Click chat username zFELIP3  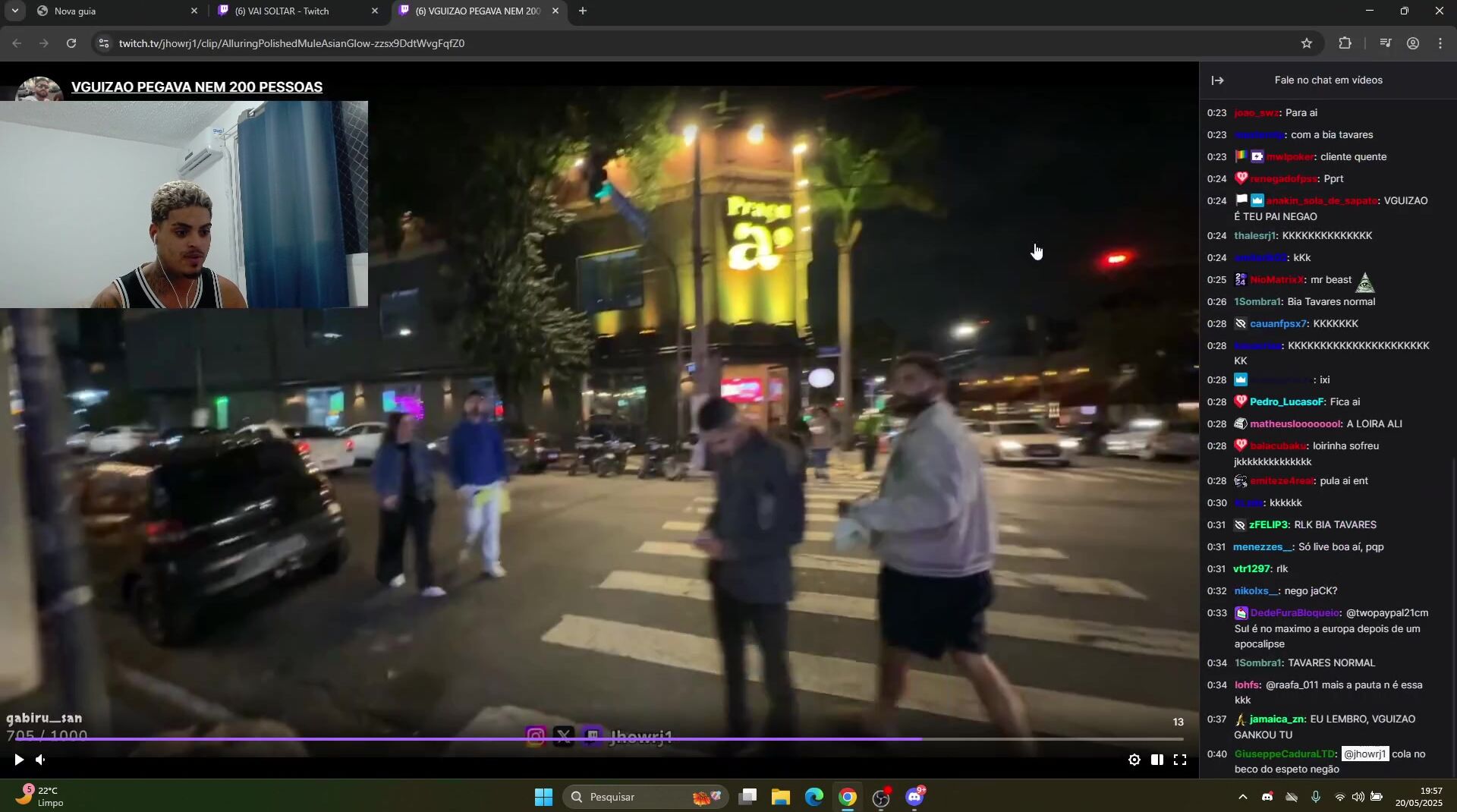point(1269,525)
